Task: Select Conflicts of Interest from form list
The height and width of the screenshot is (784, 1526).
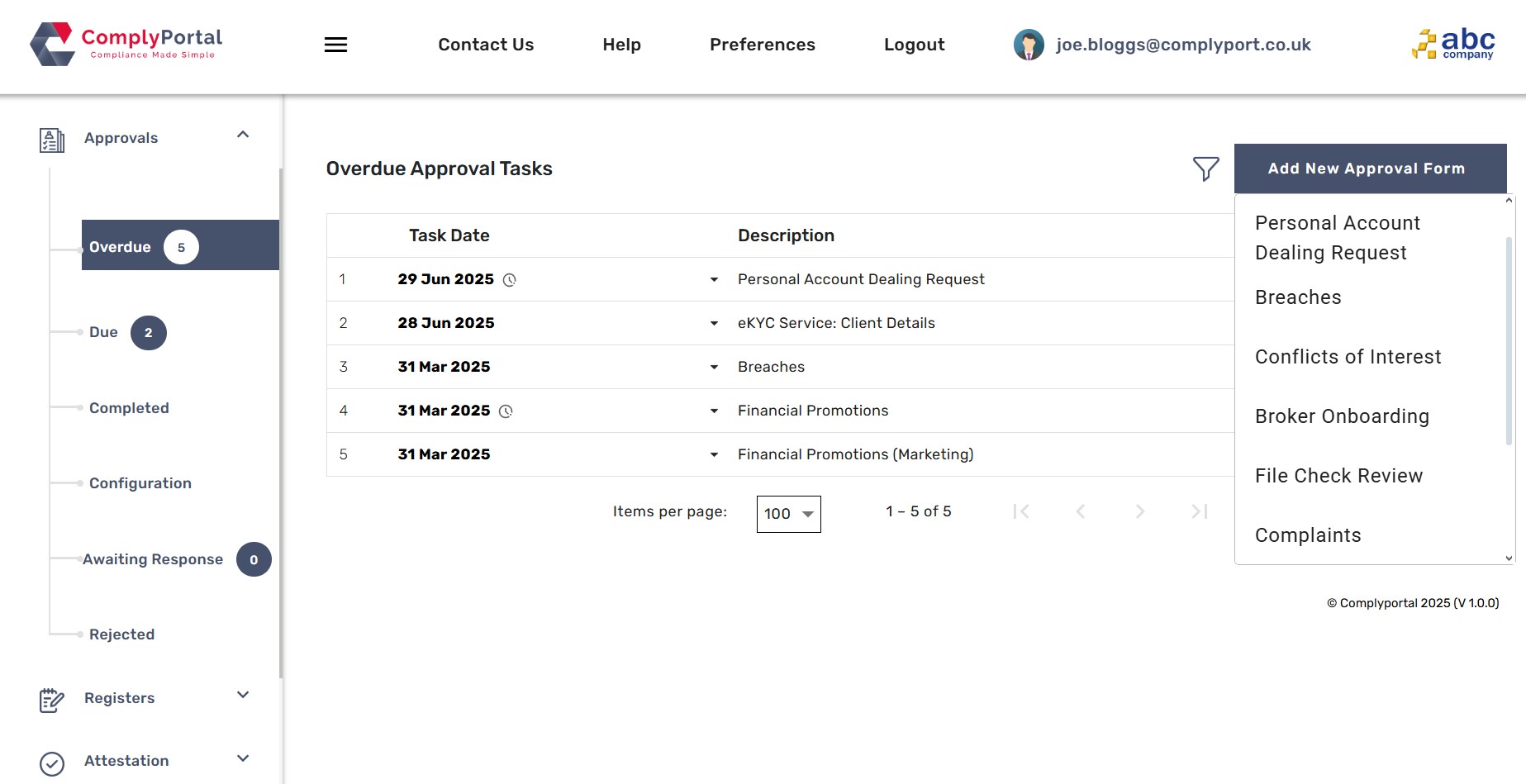Action: pos(1348,357)
